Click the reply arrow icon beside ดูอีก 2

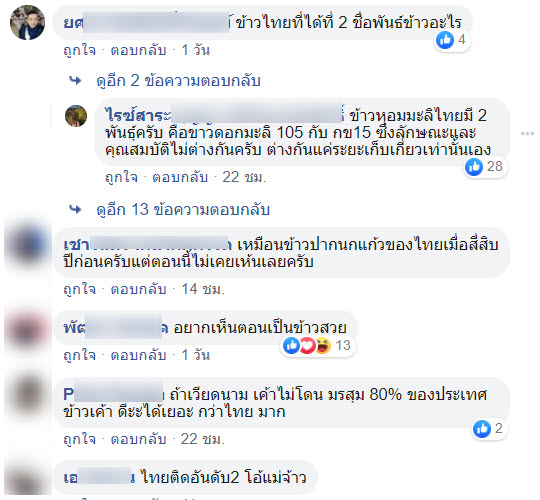coord(75,81)
